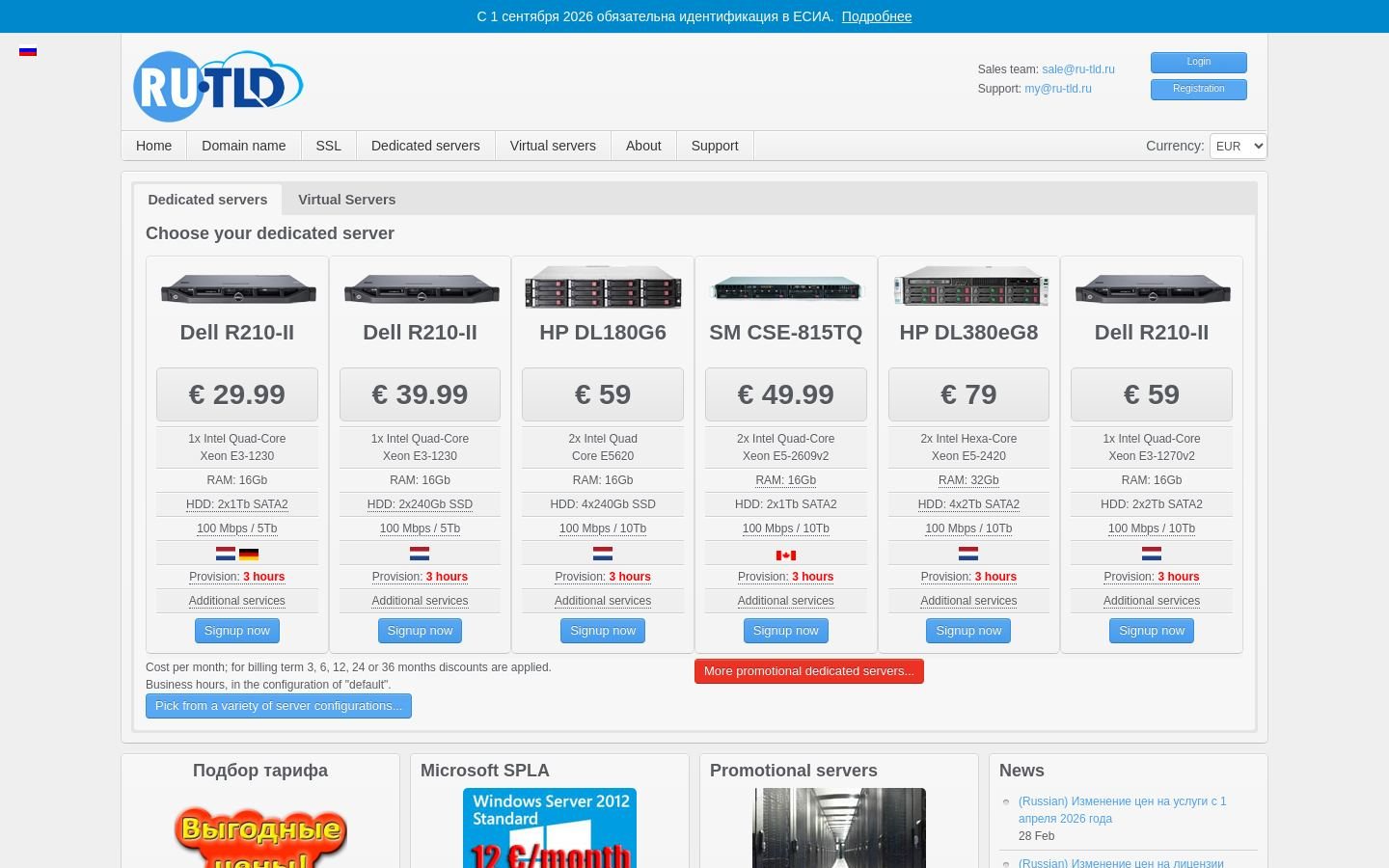The image size is (1389, 868).
Task: Click the € 49.99 price box
Action: 786,394
